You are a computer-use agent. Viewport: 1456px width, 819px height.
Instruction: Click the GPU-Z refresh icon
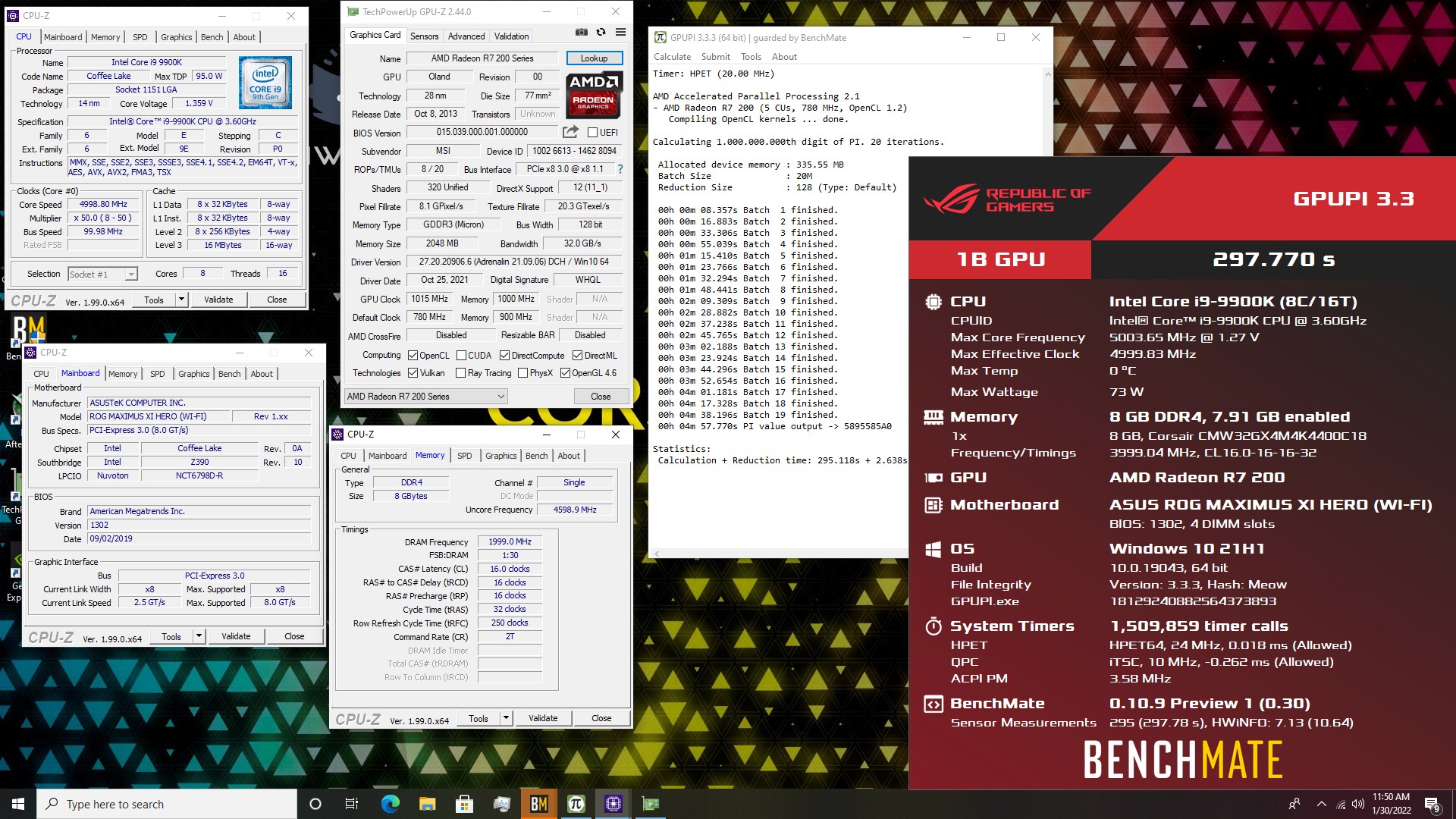pos(601,33)
